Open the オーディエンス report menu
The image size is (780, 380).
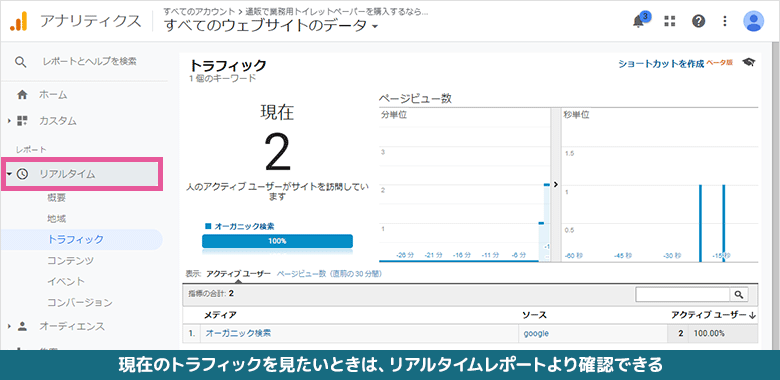coord(72,326)
